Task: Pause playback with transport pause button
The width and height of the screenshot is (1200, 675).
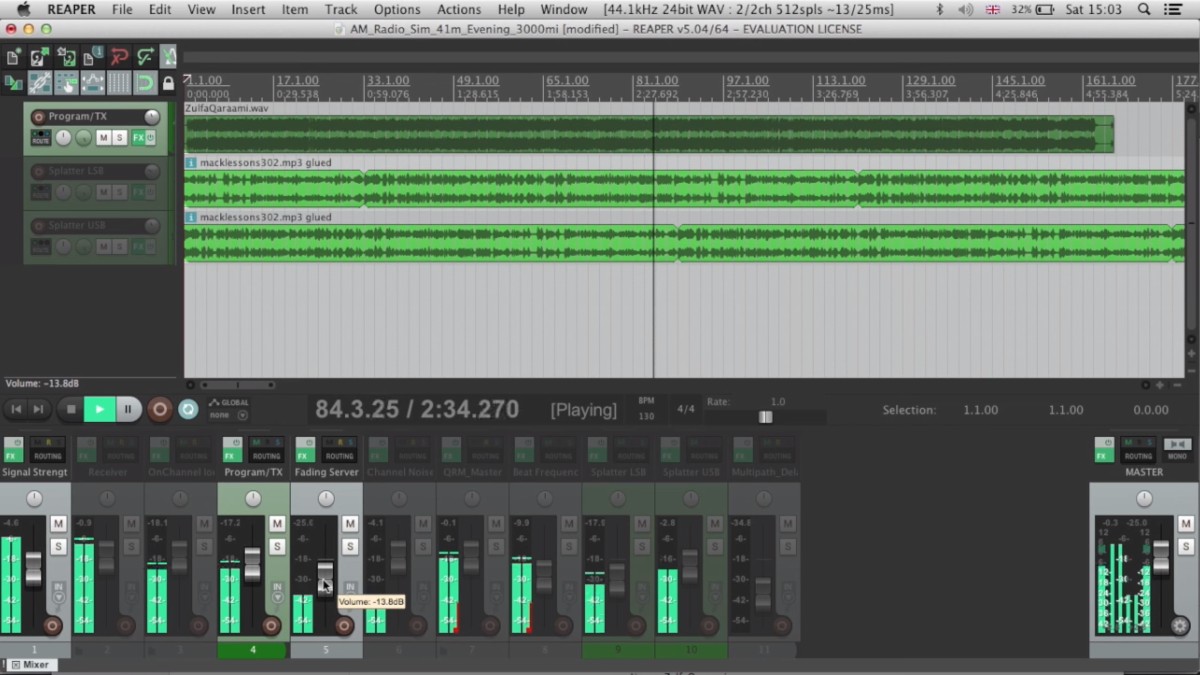Action: click(x=128, y=409)
